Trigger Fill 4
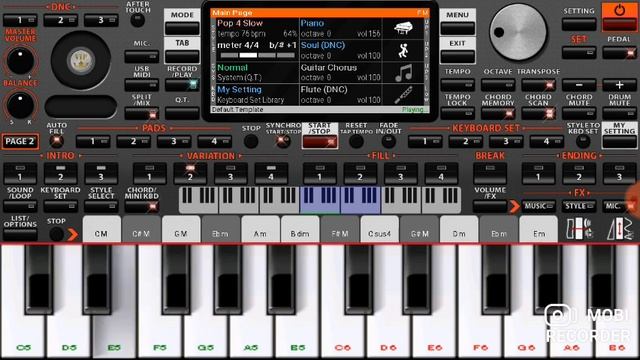 tap(441, 173)
